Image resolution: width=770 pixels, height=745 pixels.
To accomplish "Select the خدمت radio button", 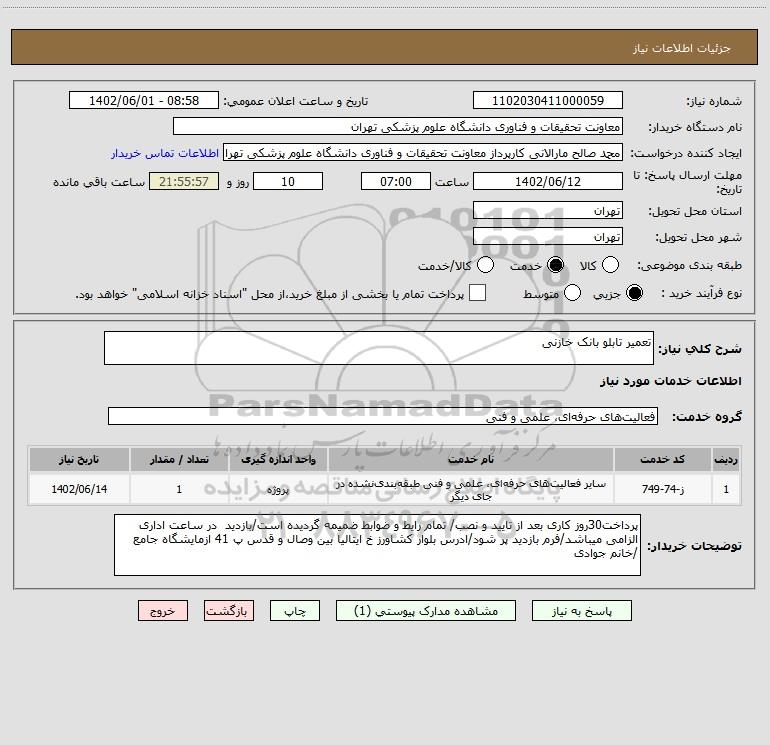I will click(x=555, y=265).
